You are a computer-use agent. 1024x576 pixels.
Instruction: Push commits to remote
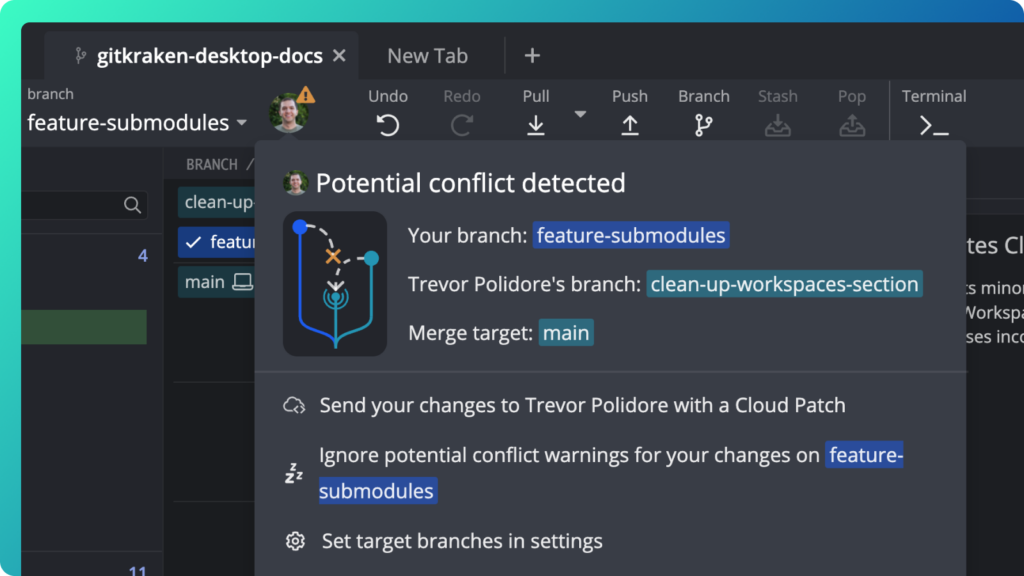point(630,112)
